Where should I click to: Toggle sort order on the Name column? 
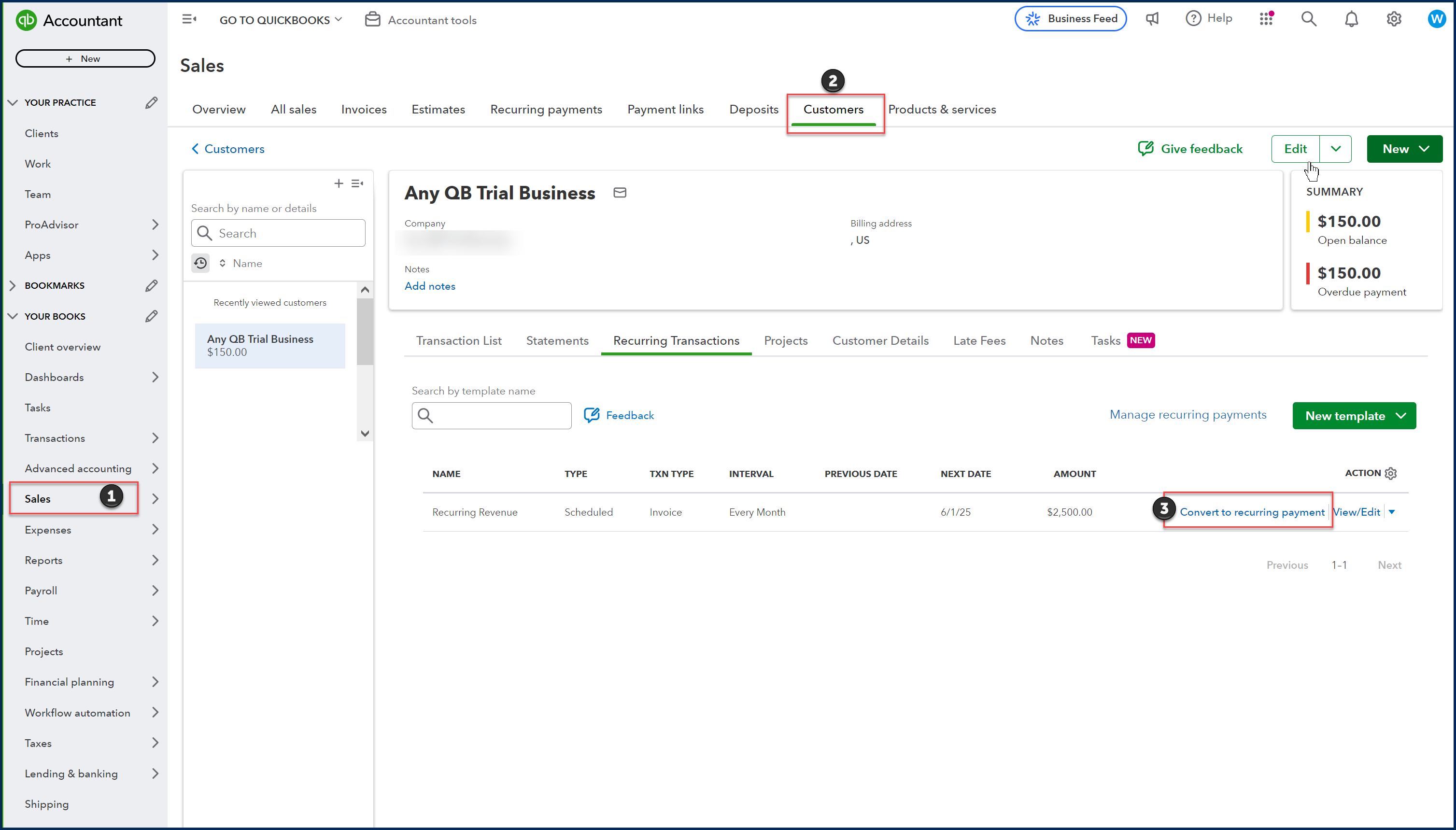(222, 263)
